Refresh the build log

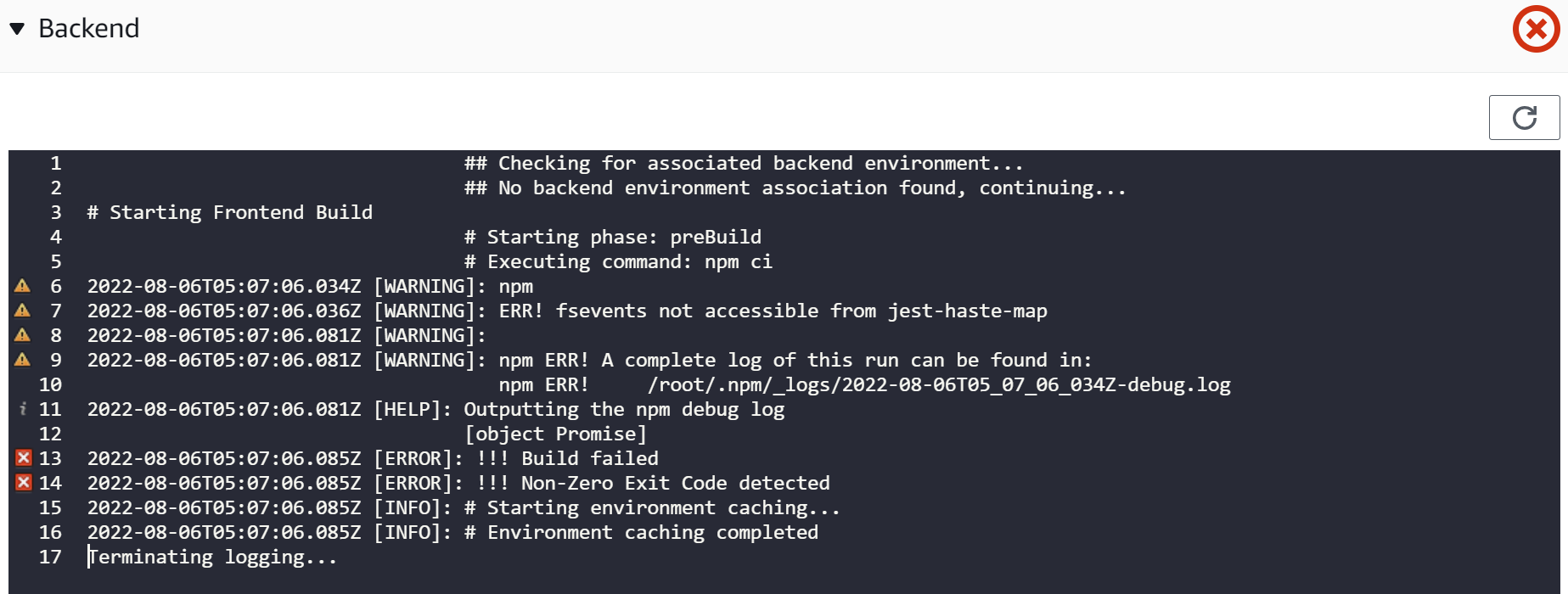1524,117
